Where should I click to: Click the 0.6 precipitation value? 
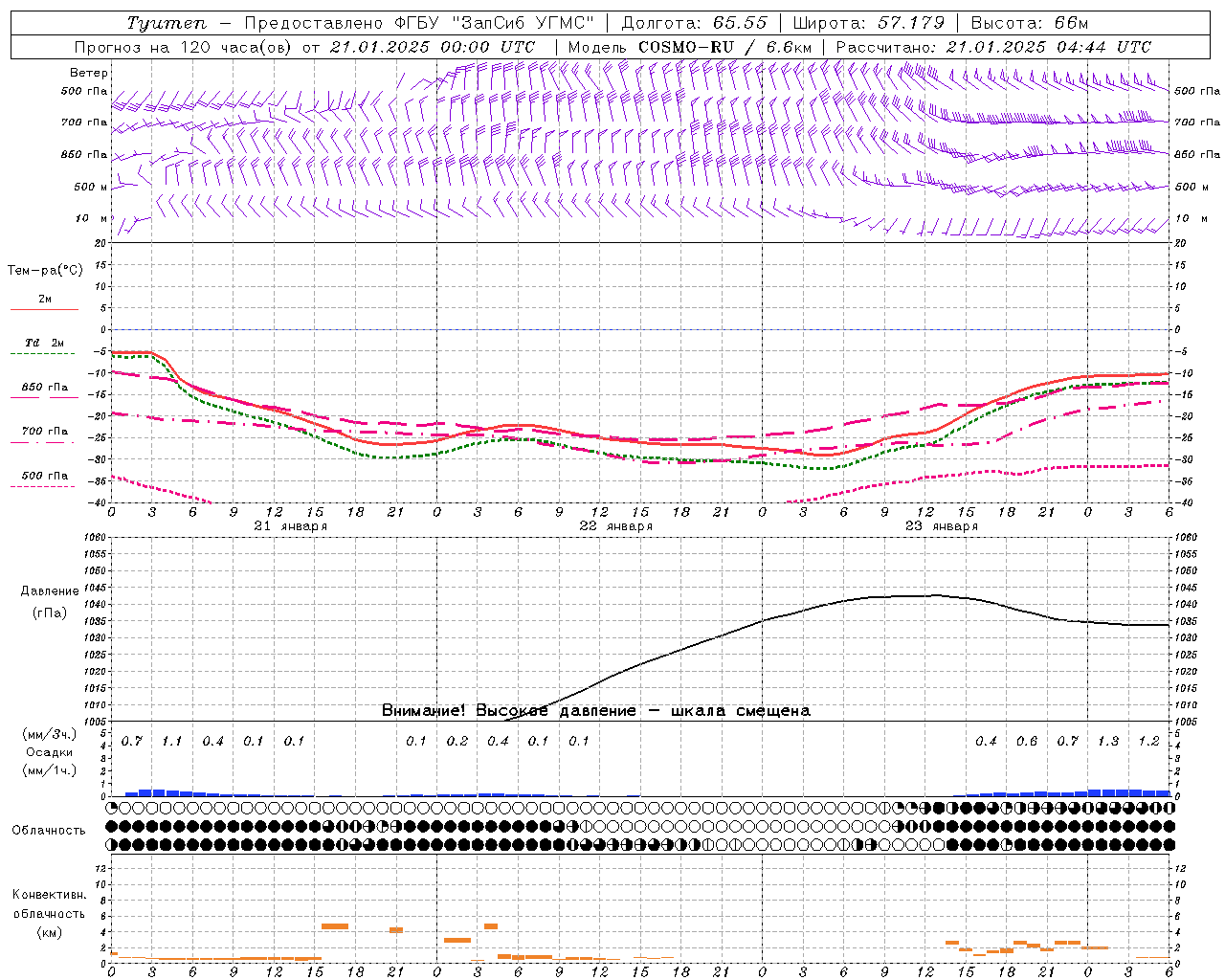(x=1027, y=742)
